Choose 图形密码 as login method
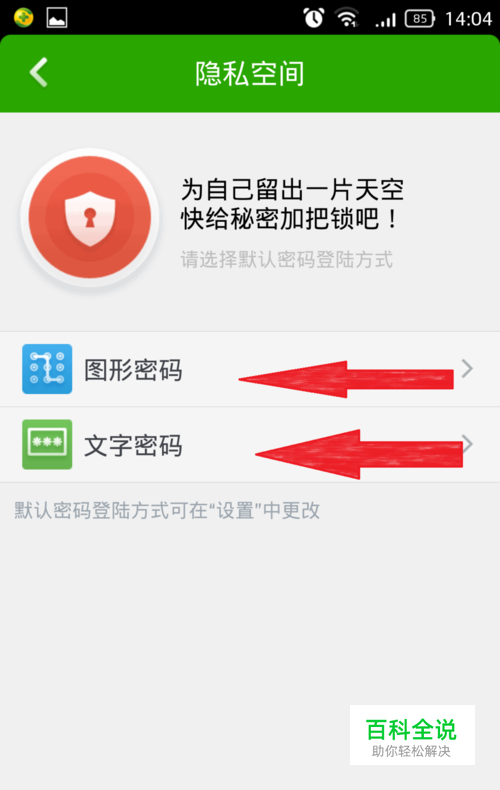 pos(250,369)
